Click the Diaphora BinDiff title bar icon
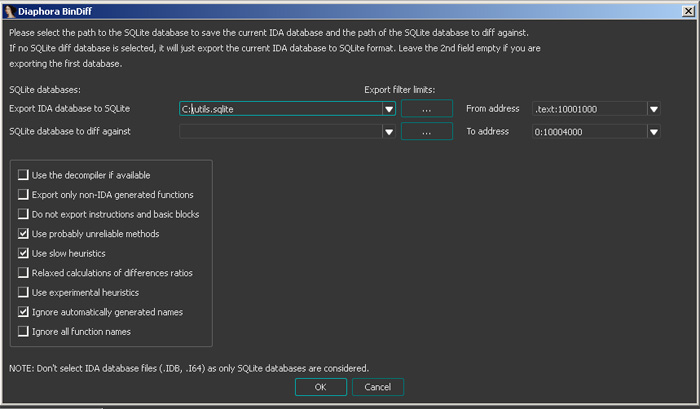The image size is (700, 409). coord(9,11)
